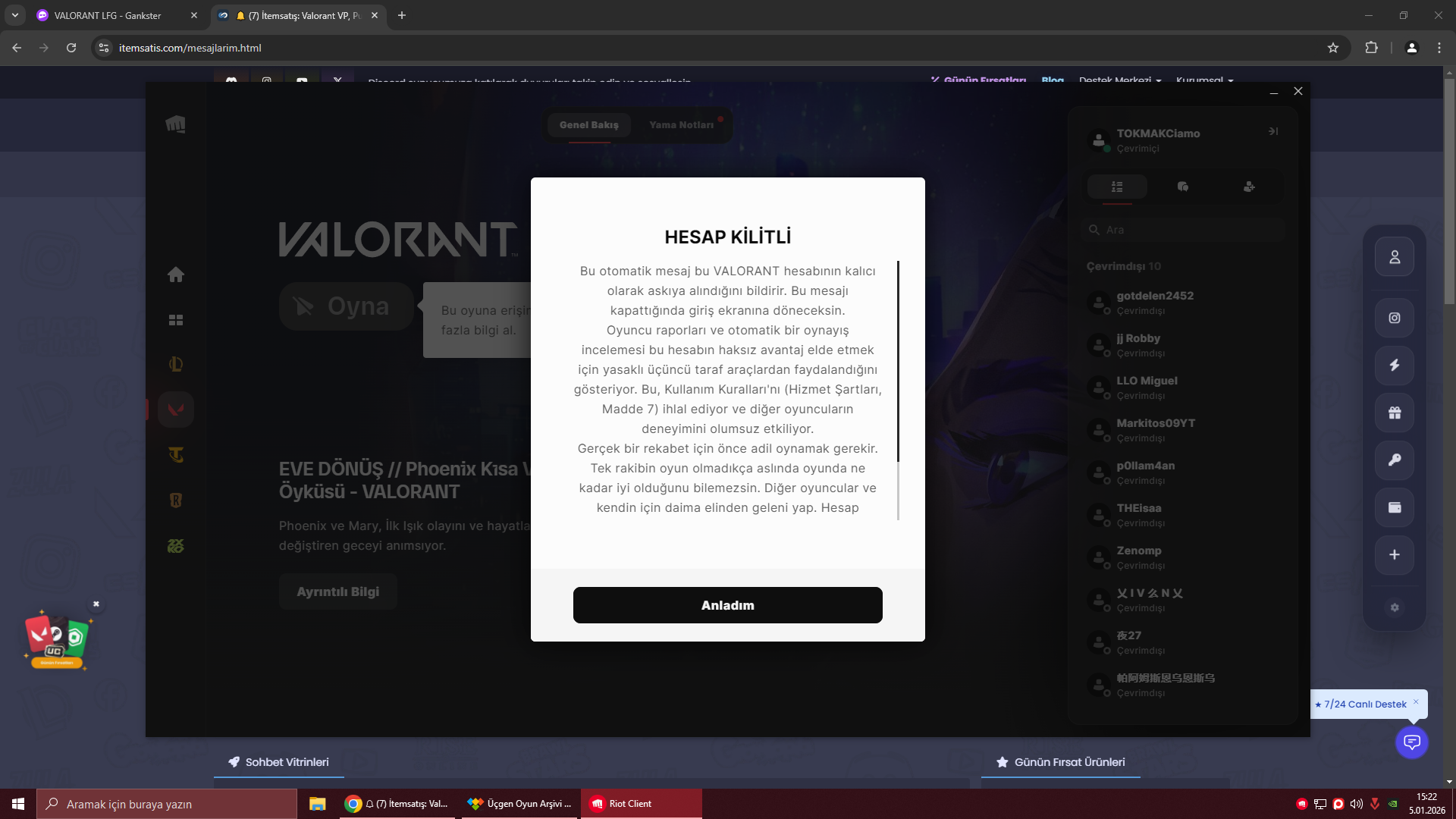Open the Chrome tab search dropdown
The height and width of the screenshot is (819, 1456).
point(14,15)
